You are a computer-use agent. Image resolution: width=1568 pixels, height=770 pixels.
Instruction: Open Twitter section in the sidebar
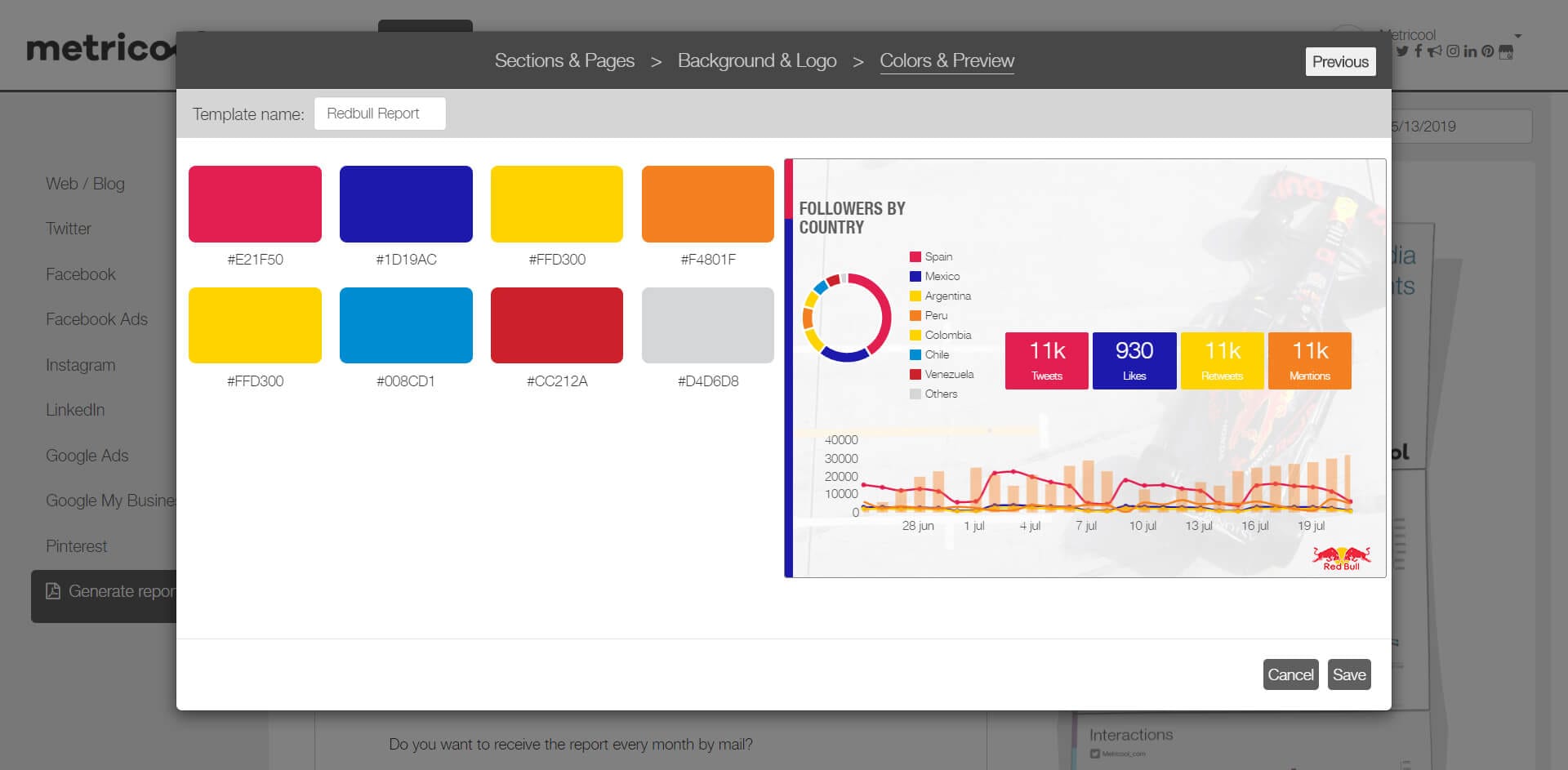pos(69,229)
